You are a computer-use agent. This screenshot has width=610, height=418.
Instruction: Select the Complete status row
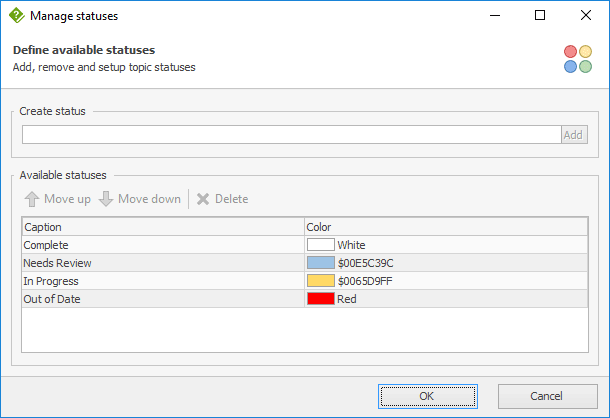pos(305,245)
